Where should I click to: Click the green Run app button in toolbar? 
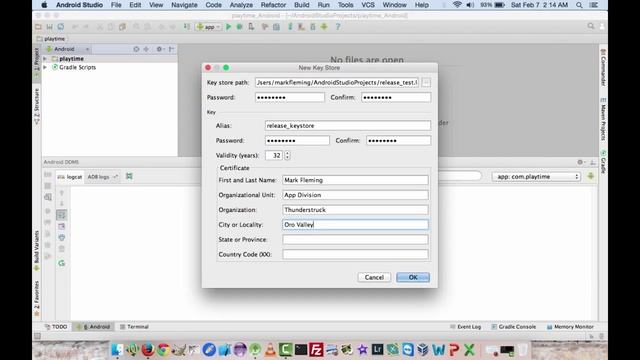[229, 27]
